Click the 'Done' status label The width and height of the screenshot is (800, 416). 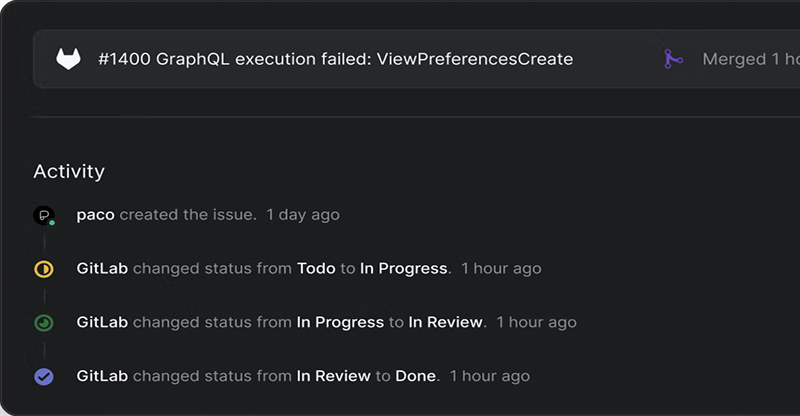coord(416,376)
